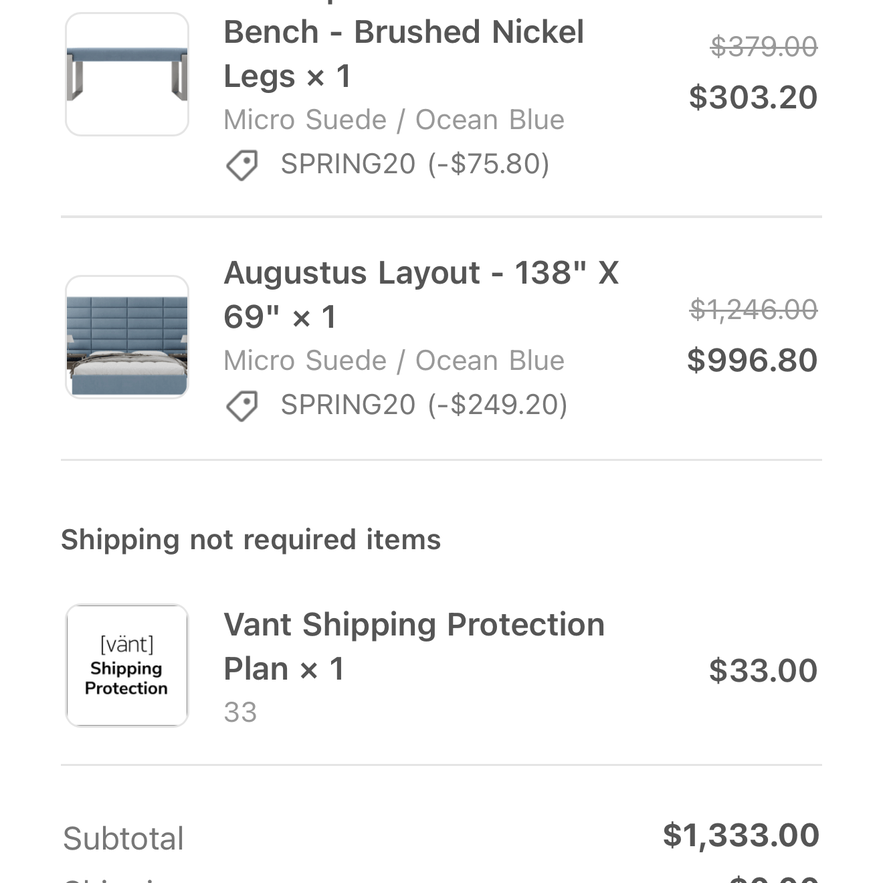Click the Shipping not required items heading
The image size is (883, 883).
point(251,540)
